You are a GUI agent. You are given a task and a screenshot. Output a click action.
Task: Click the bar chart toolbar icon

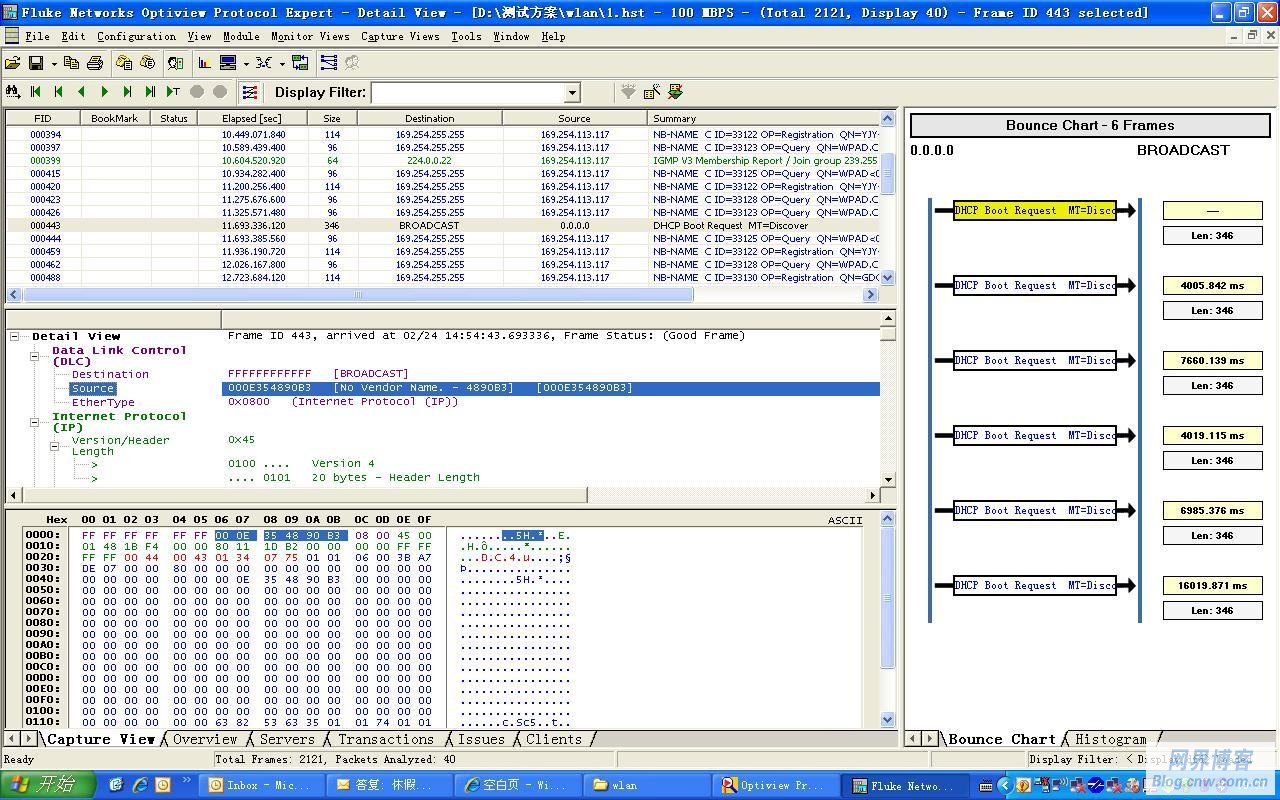pyautogui.click(x=205, y=63)
